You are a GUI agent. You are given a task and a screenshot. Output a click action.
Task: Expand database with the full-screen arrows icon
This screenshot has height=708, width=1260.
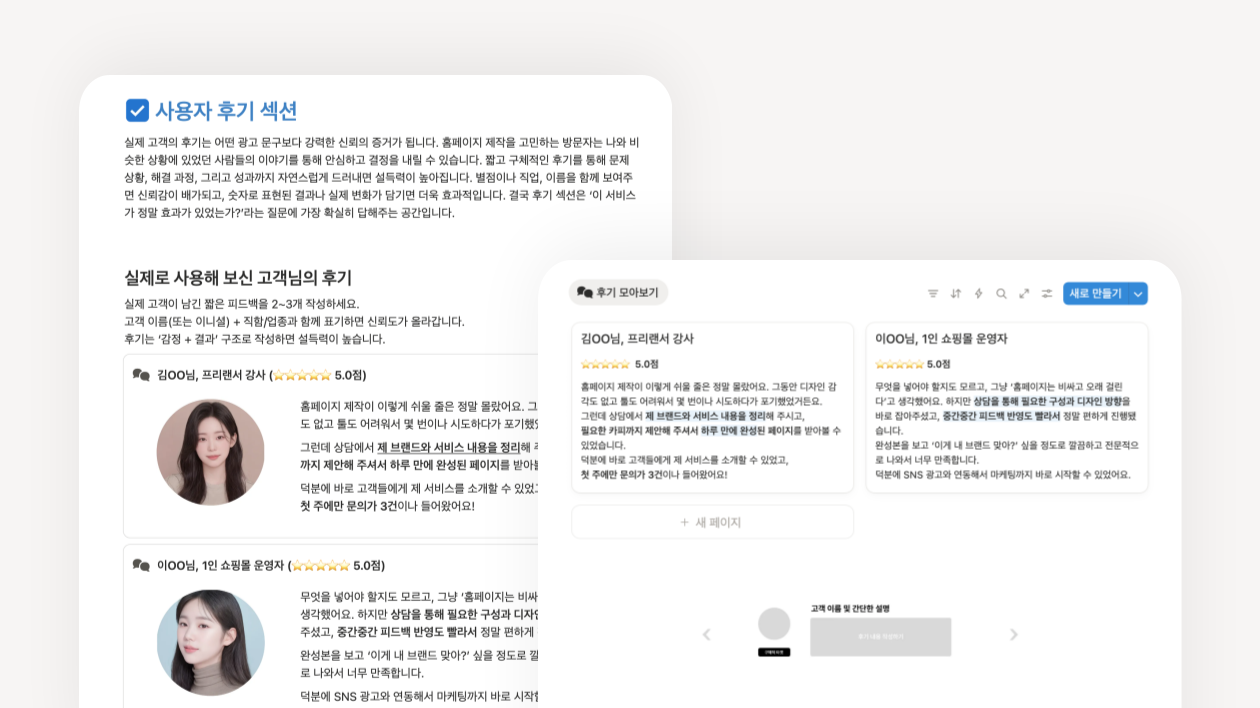[x=1024, y=293]
